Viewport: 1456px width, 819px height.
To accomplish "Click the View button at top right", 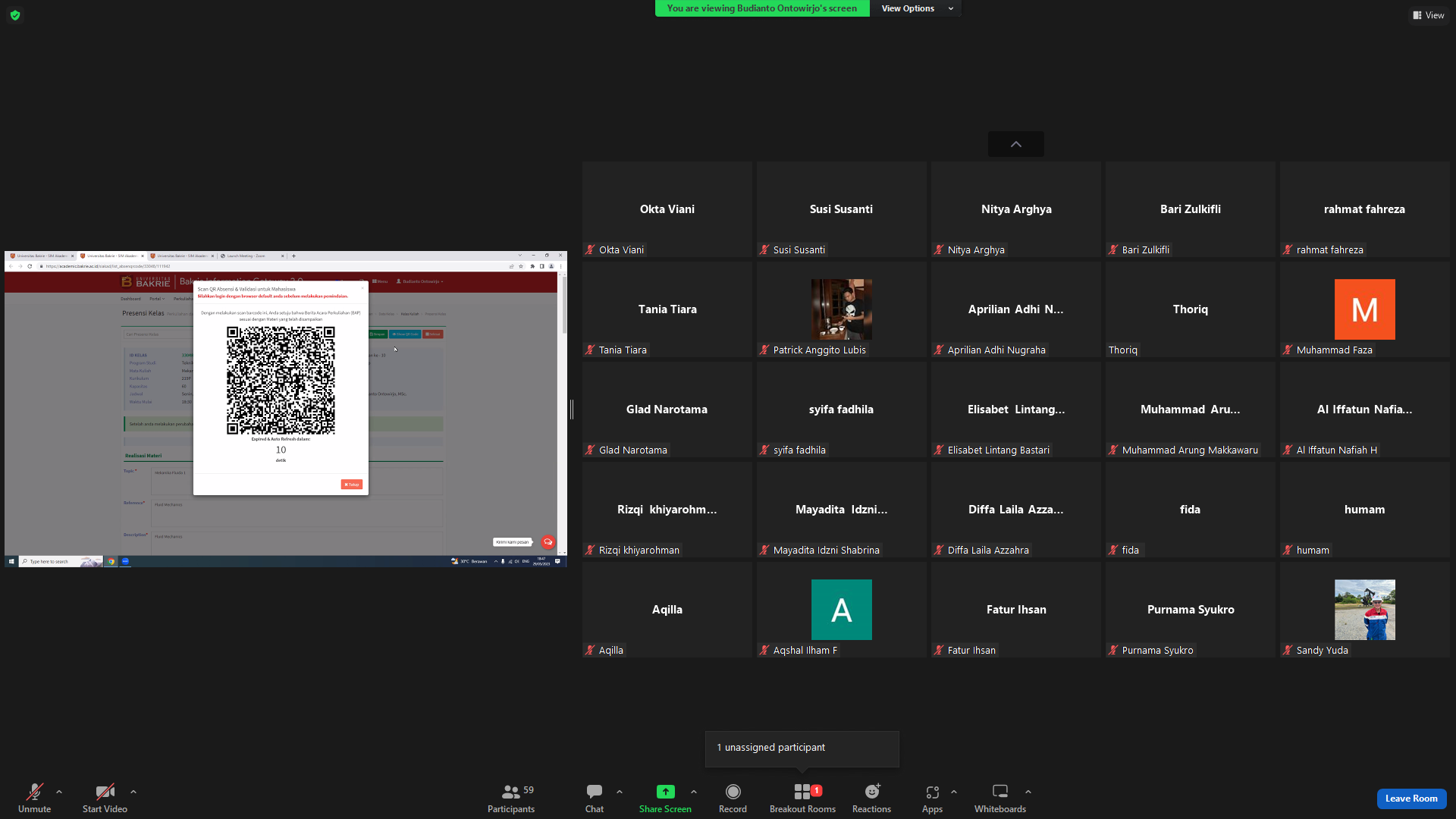I will click(1429, 15).
